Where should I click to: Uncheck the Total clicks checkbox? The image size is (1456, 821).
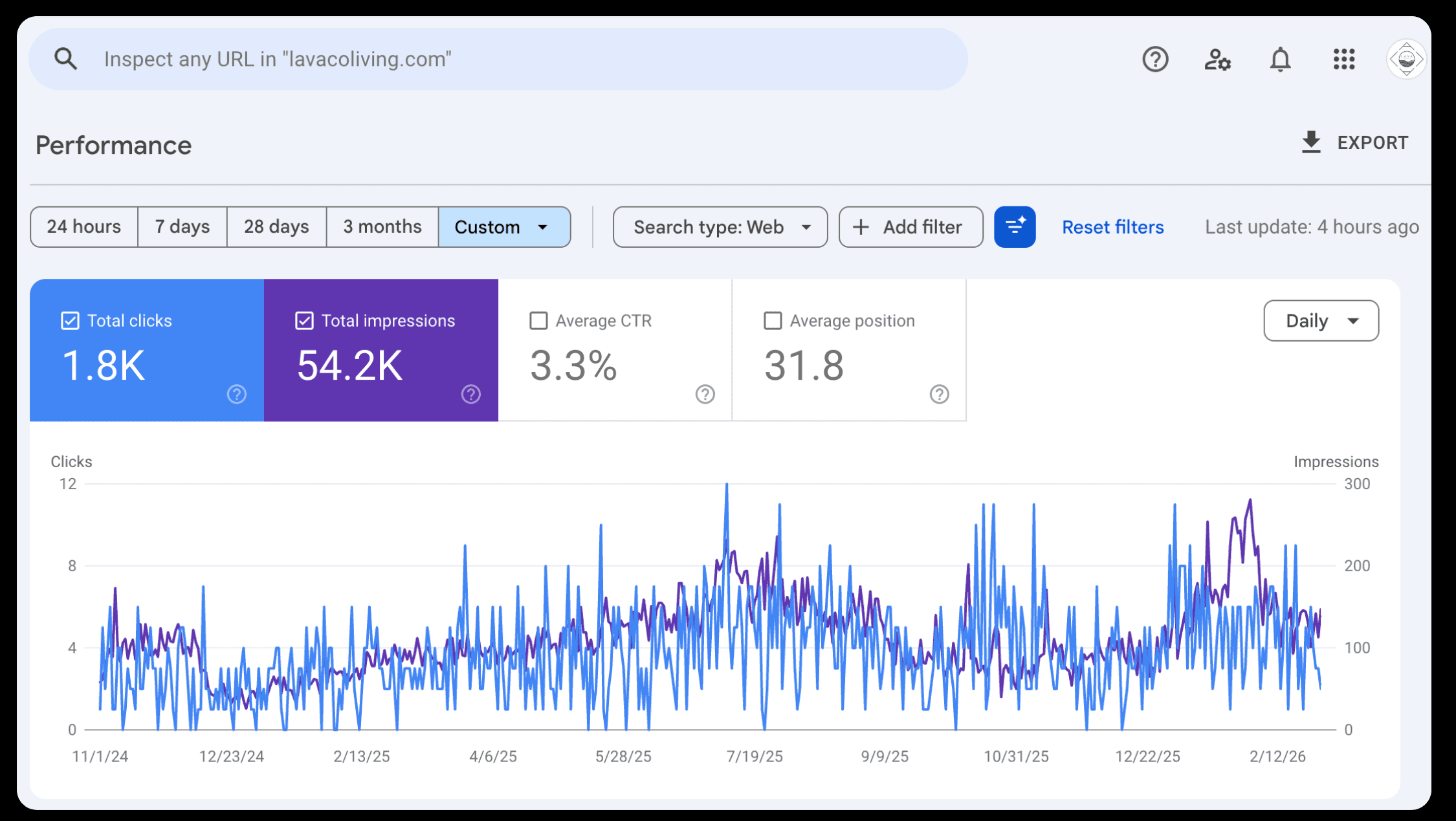pyautogui.click(x=70, y=321)
